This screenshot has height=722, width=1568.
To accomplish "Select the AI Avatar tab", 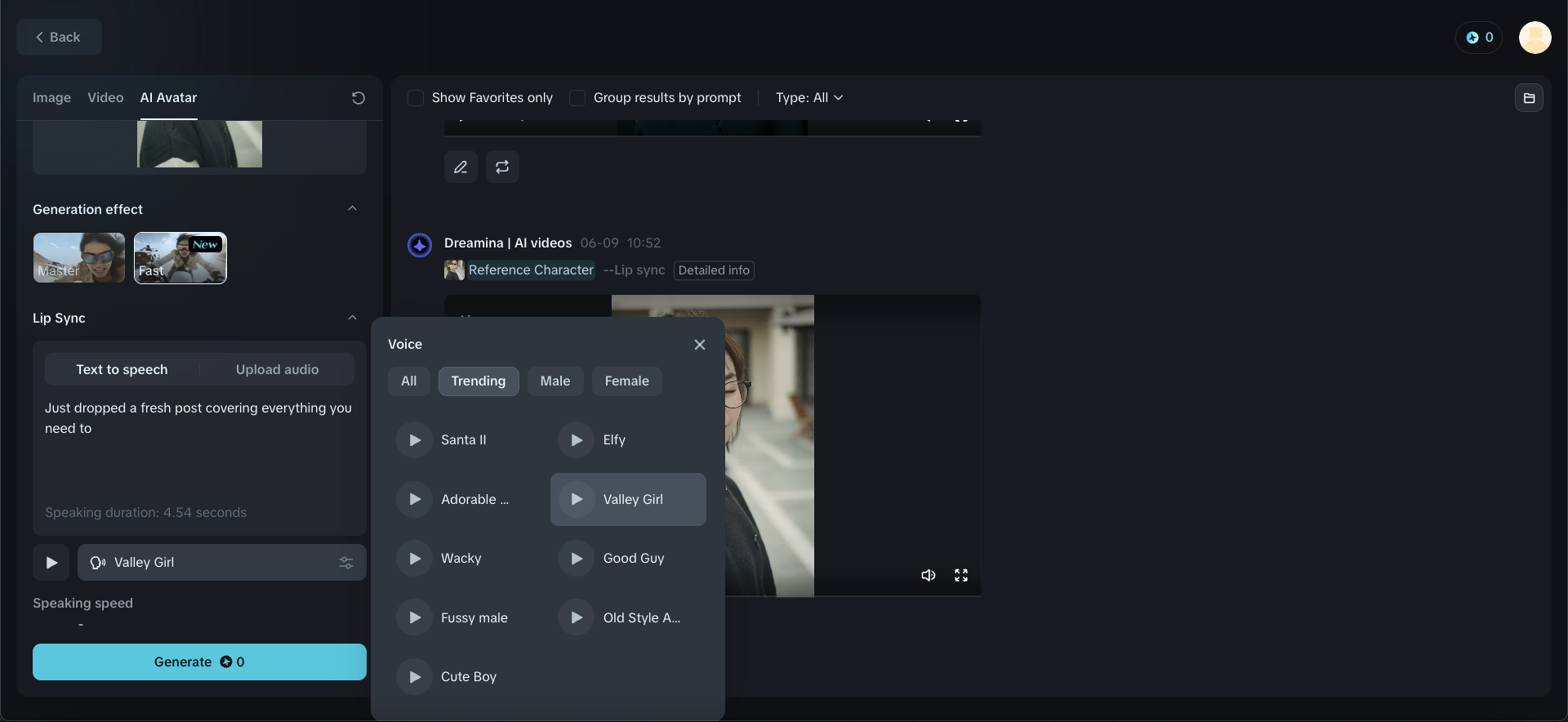I will pyautogui.click(x=168, y=98).
